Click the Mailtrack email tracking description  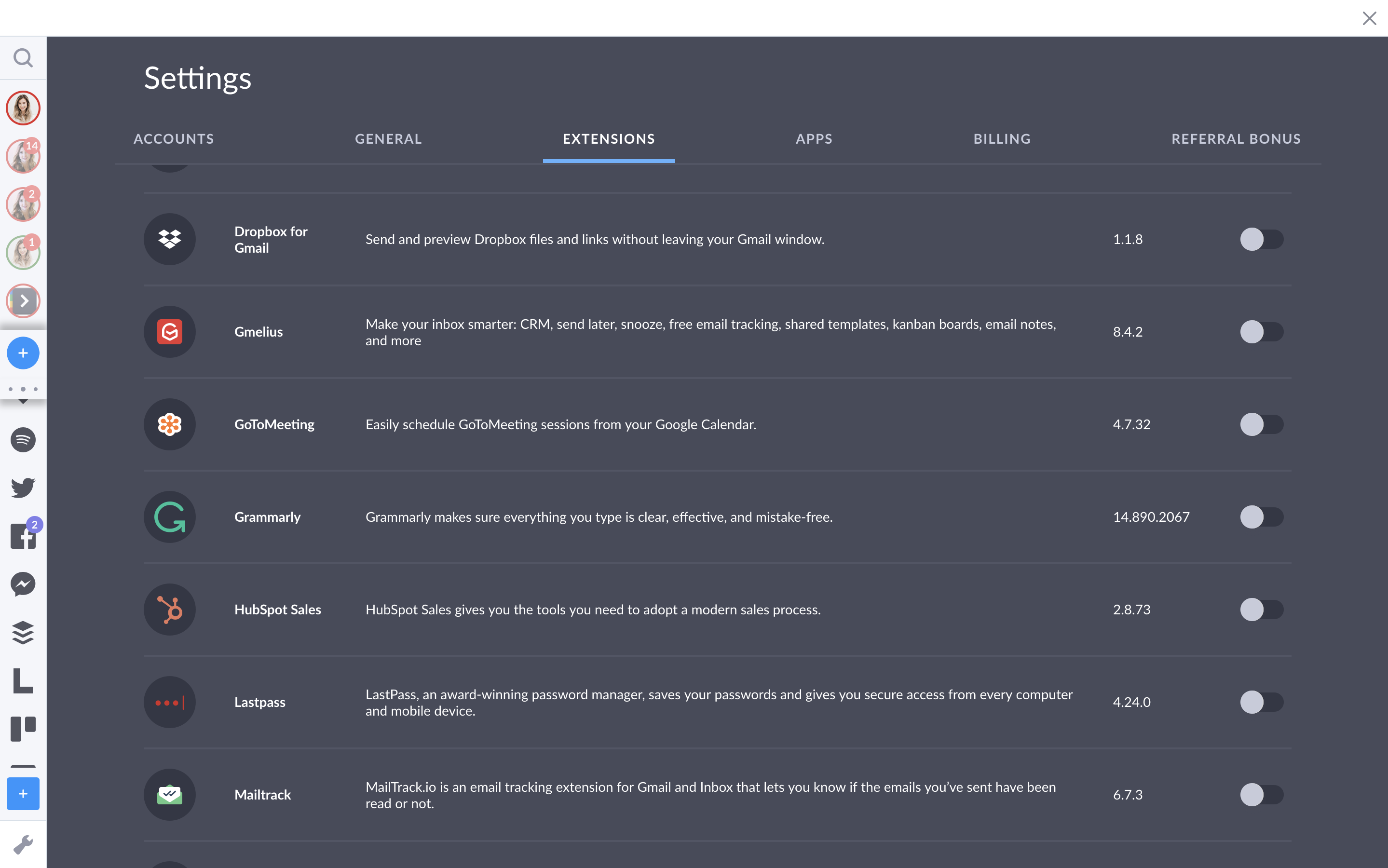(x=711, y=795)
